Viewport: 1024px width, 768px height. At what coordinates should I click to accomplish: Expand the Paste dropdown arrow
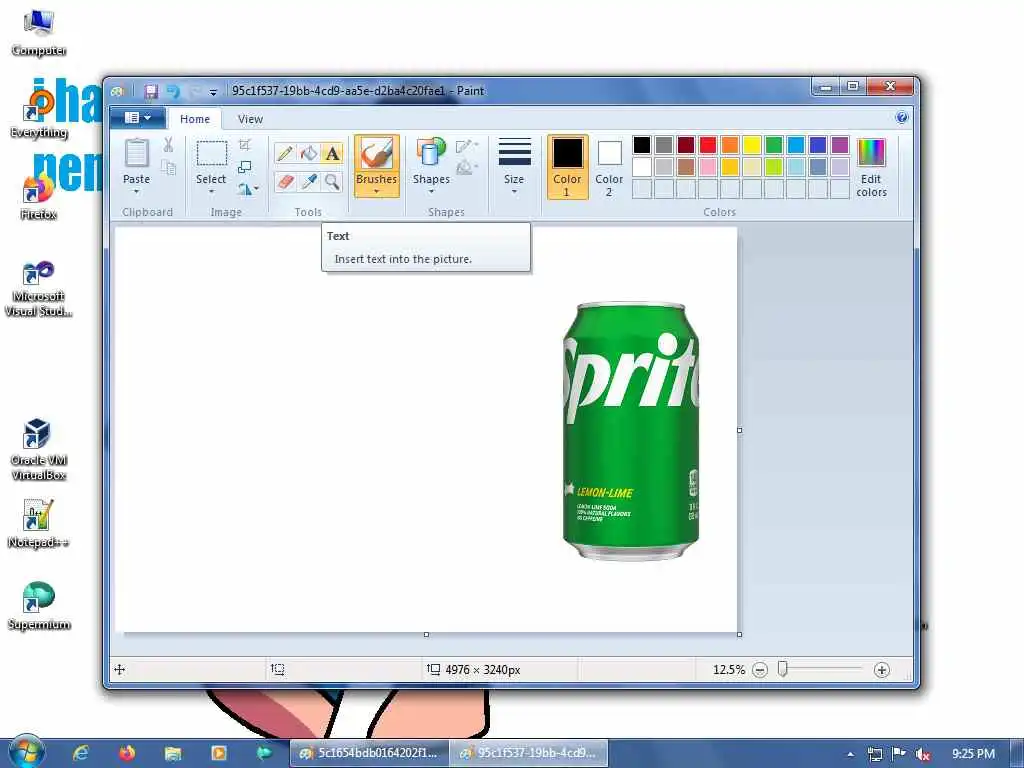tap(136, 192)
